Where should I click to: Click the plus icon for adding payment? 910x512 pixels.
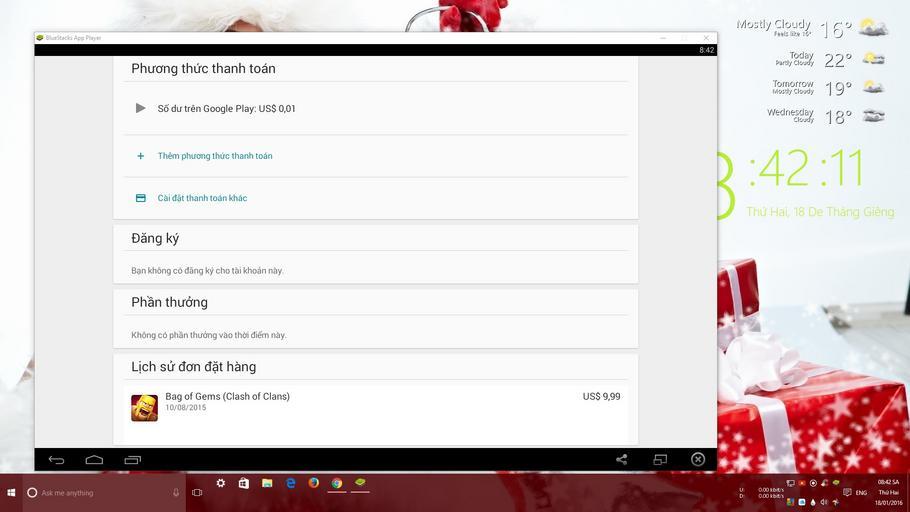(141, 156)
